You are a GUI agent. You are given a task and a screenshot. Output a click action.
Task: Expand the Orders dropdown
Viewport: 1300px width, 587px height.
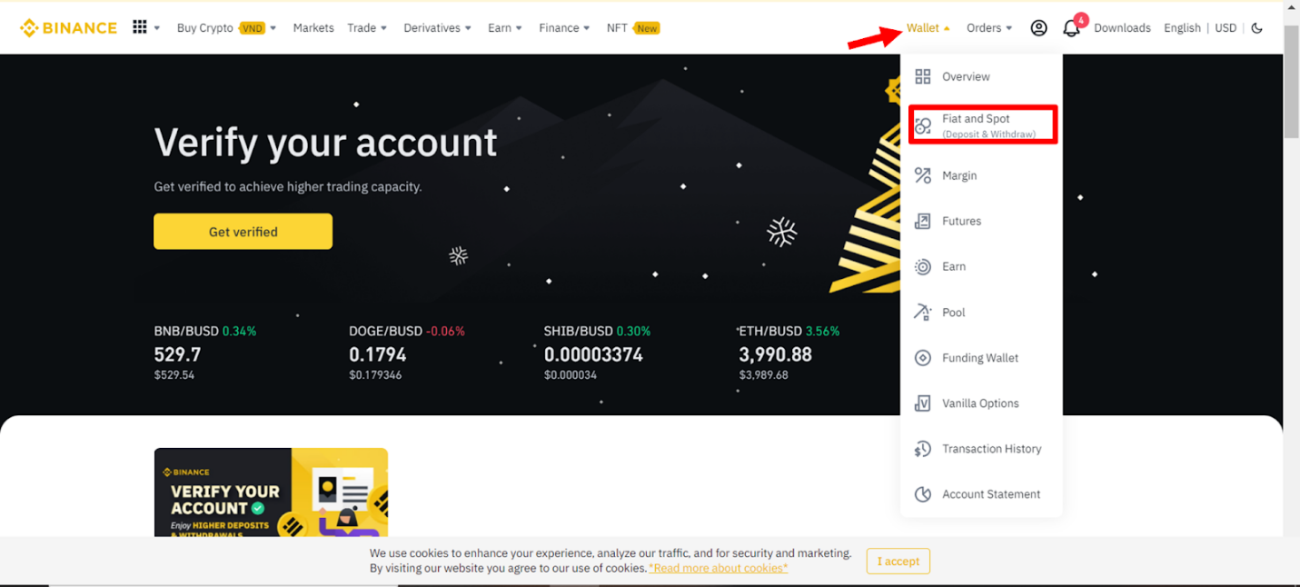tap(989, 28)
